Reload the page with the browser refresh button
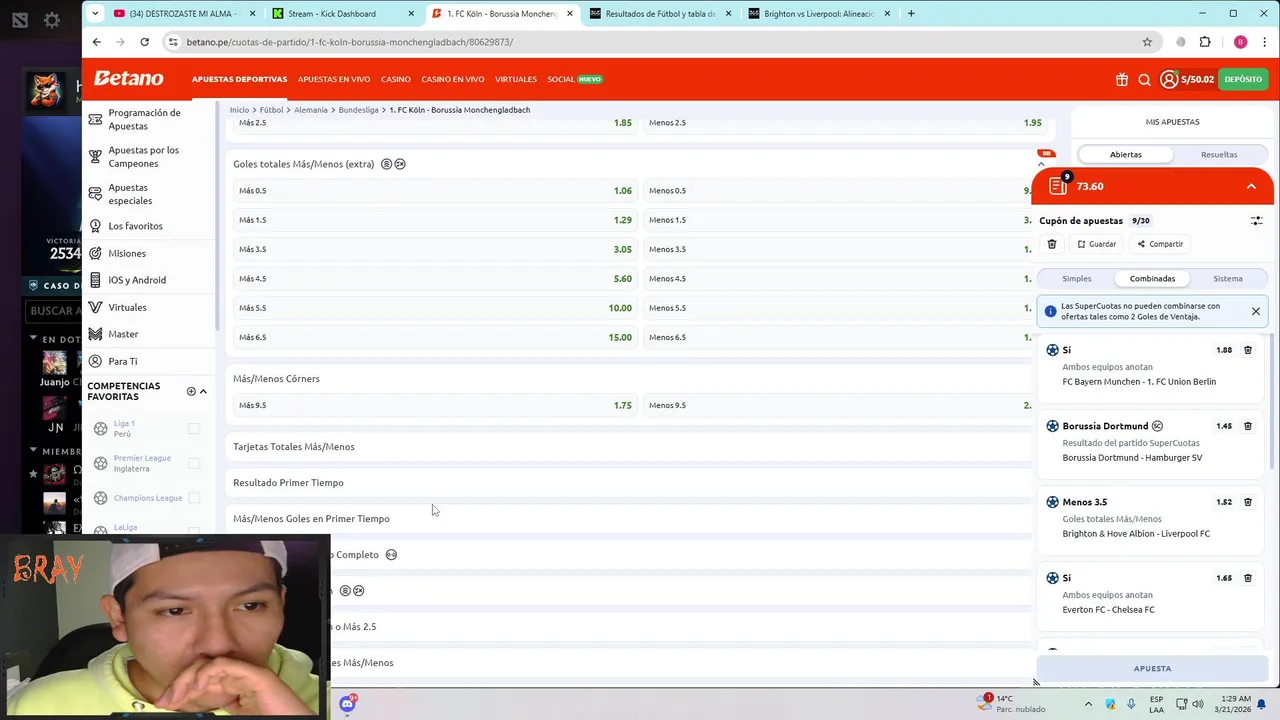Screen dimensions: 1280x720 click(144, 42)
